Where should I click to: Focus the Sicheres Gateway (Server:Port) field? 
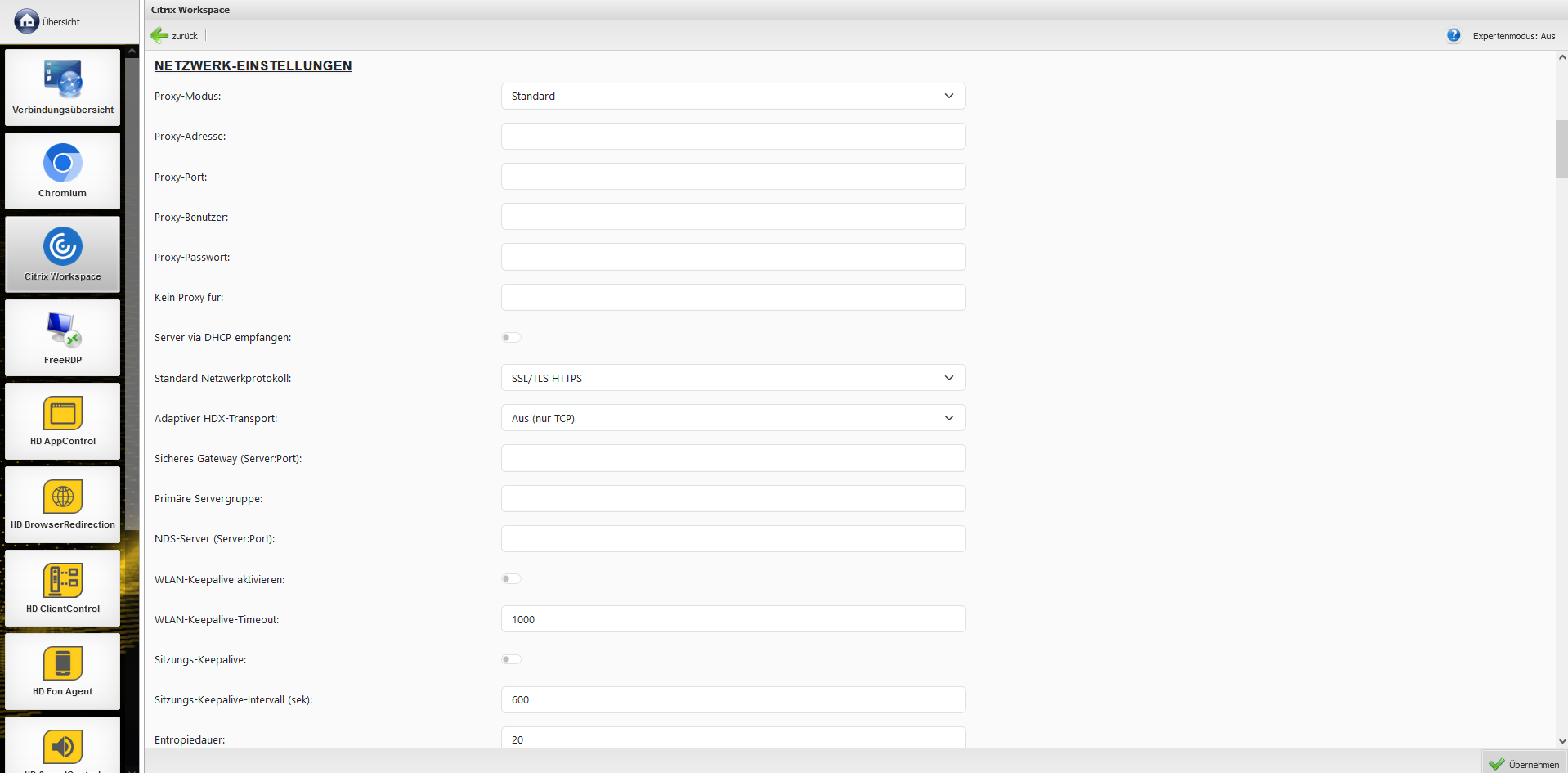tap(733, 458)
